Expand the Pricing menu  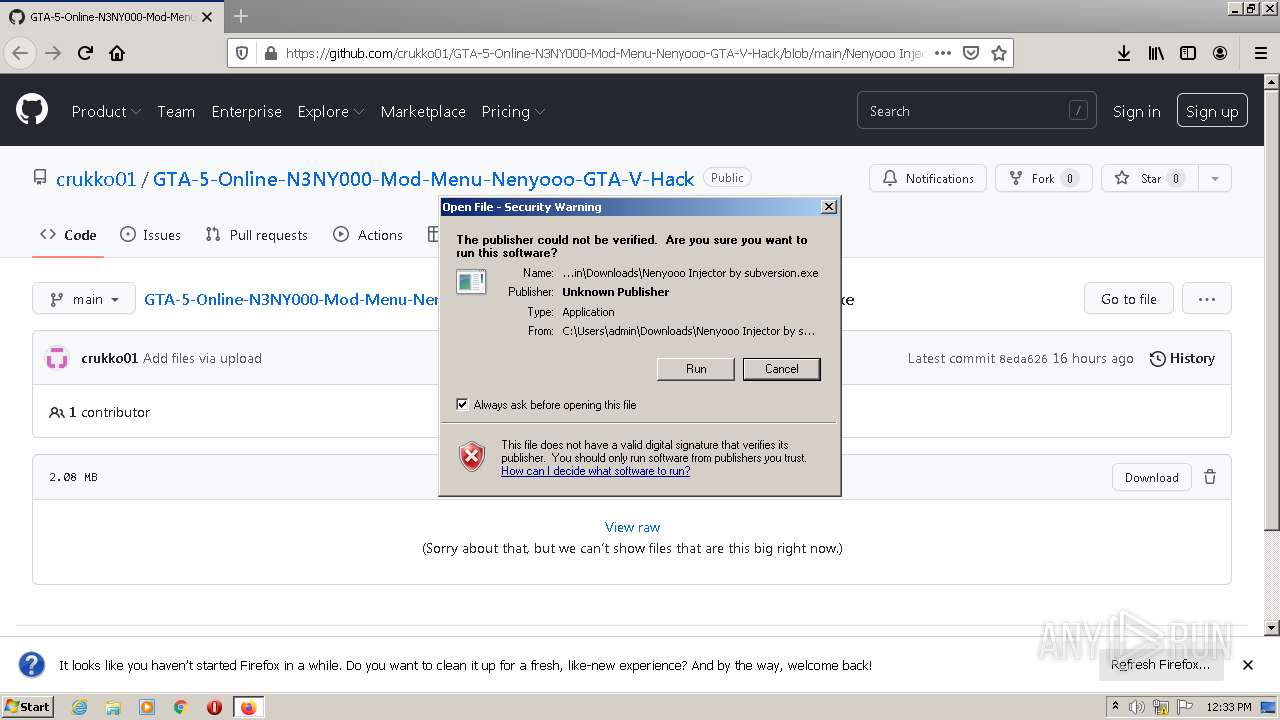point(513,111)
